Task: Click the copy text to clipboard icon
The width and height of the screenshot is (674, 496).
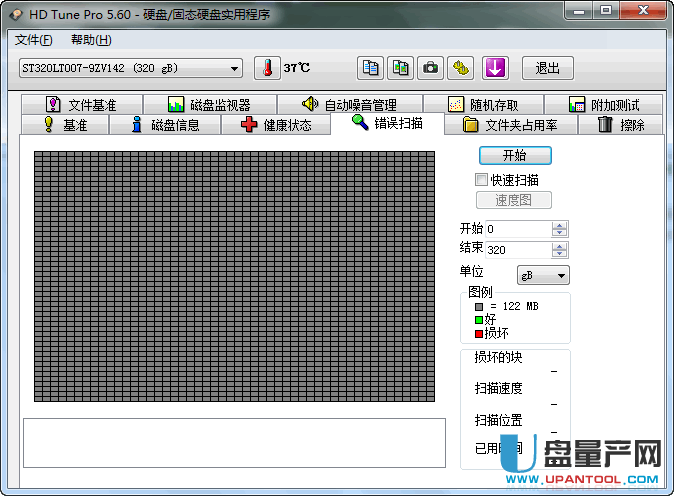Action: tap(371, 68)
